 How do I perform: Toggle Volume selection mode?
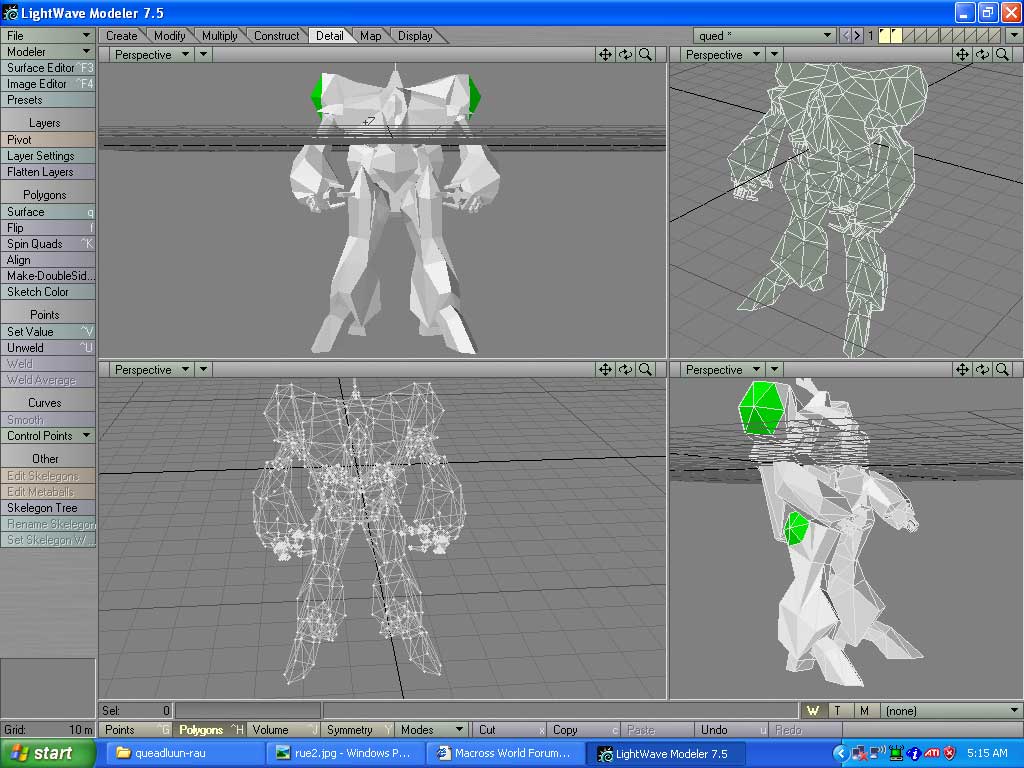tap(283, 729)
